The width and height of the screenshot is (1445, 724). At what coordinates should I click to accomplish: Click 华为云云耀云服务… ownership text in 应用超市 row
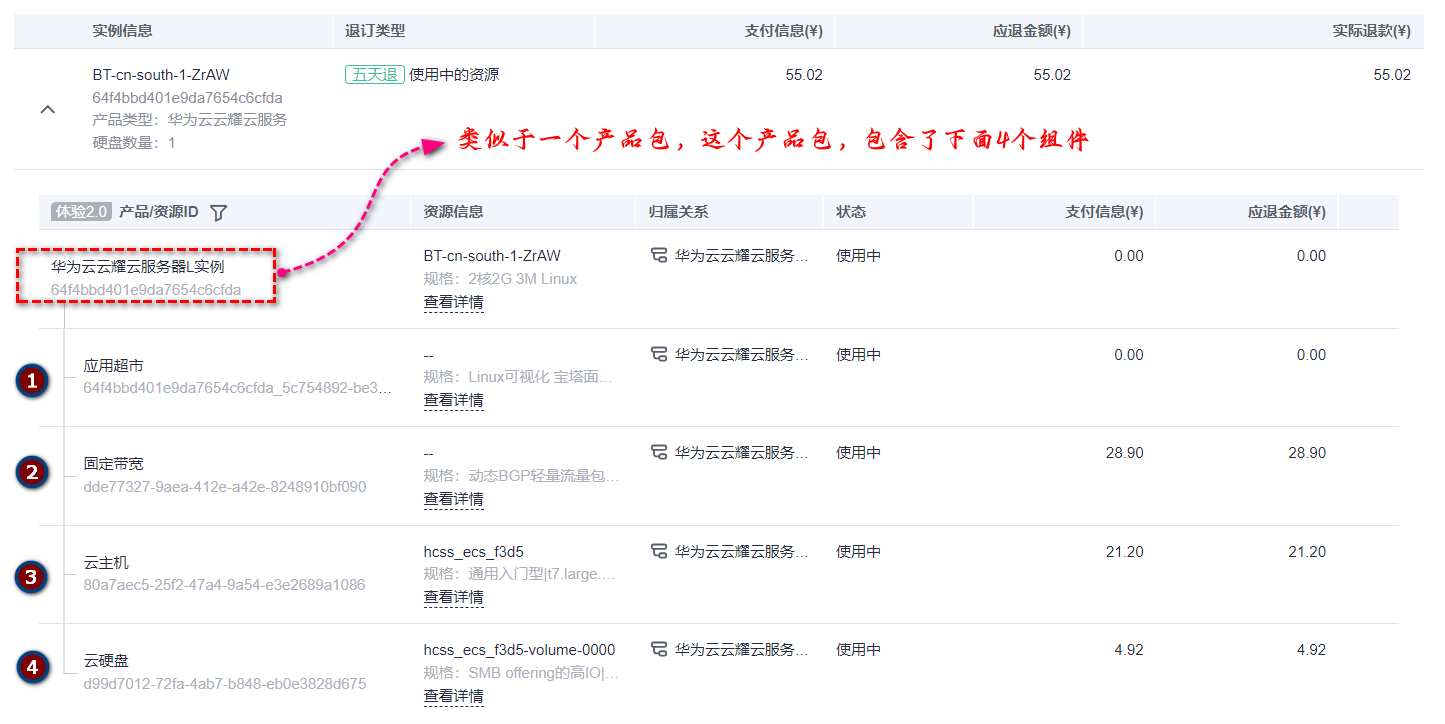(742, 354)
